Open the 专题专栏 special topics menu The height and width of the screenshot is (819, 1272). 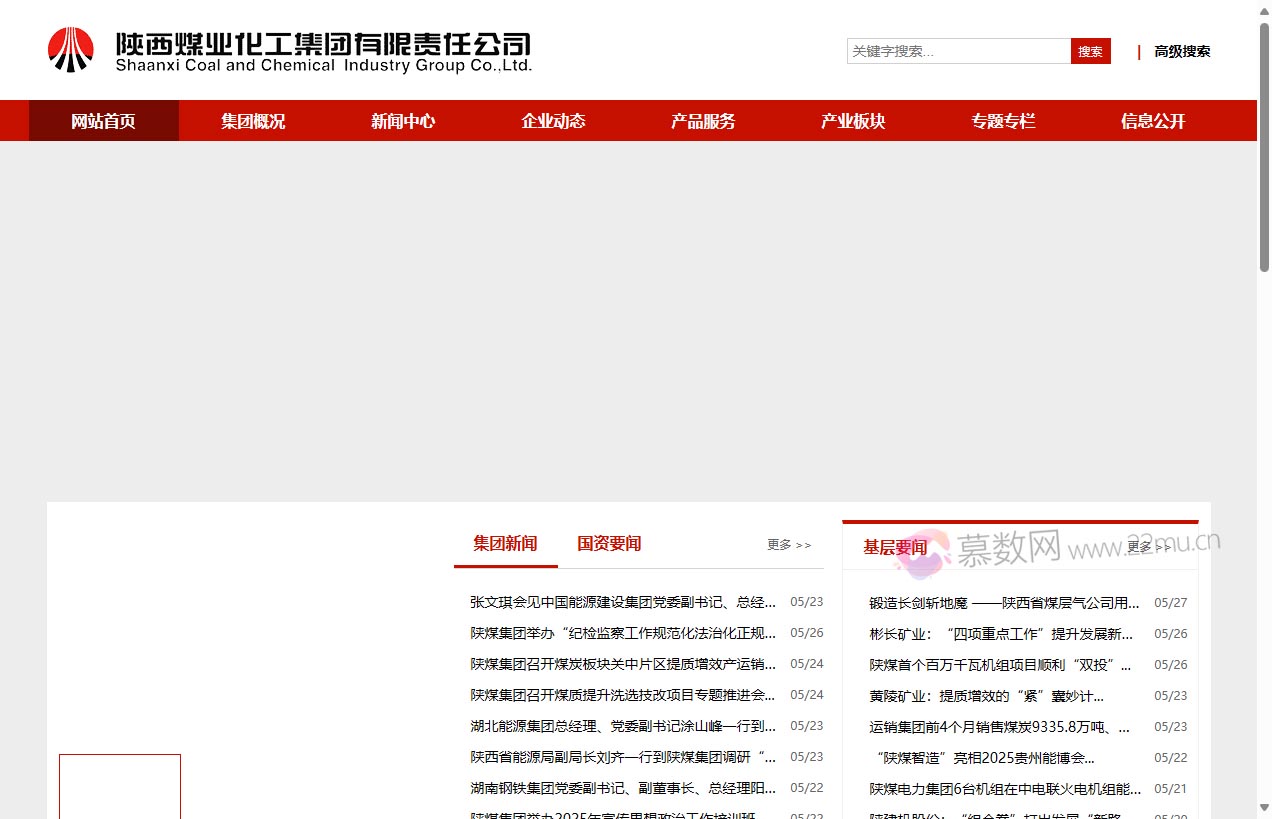click(1003, 120)
